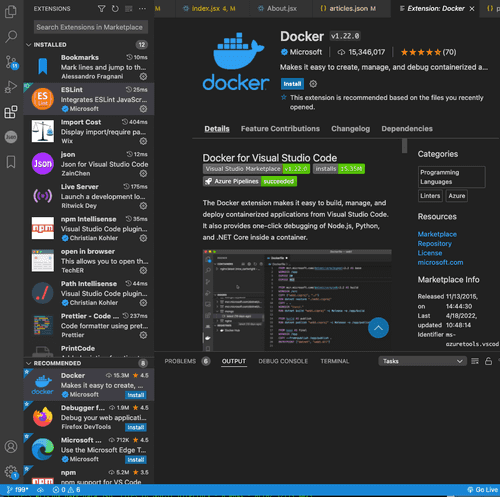This screenshot has height=497, width=500.
Task: Open Docker extension page manage gear
Action: tap(313, 84)
